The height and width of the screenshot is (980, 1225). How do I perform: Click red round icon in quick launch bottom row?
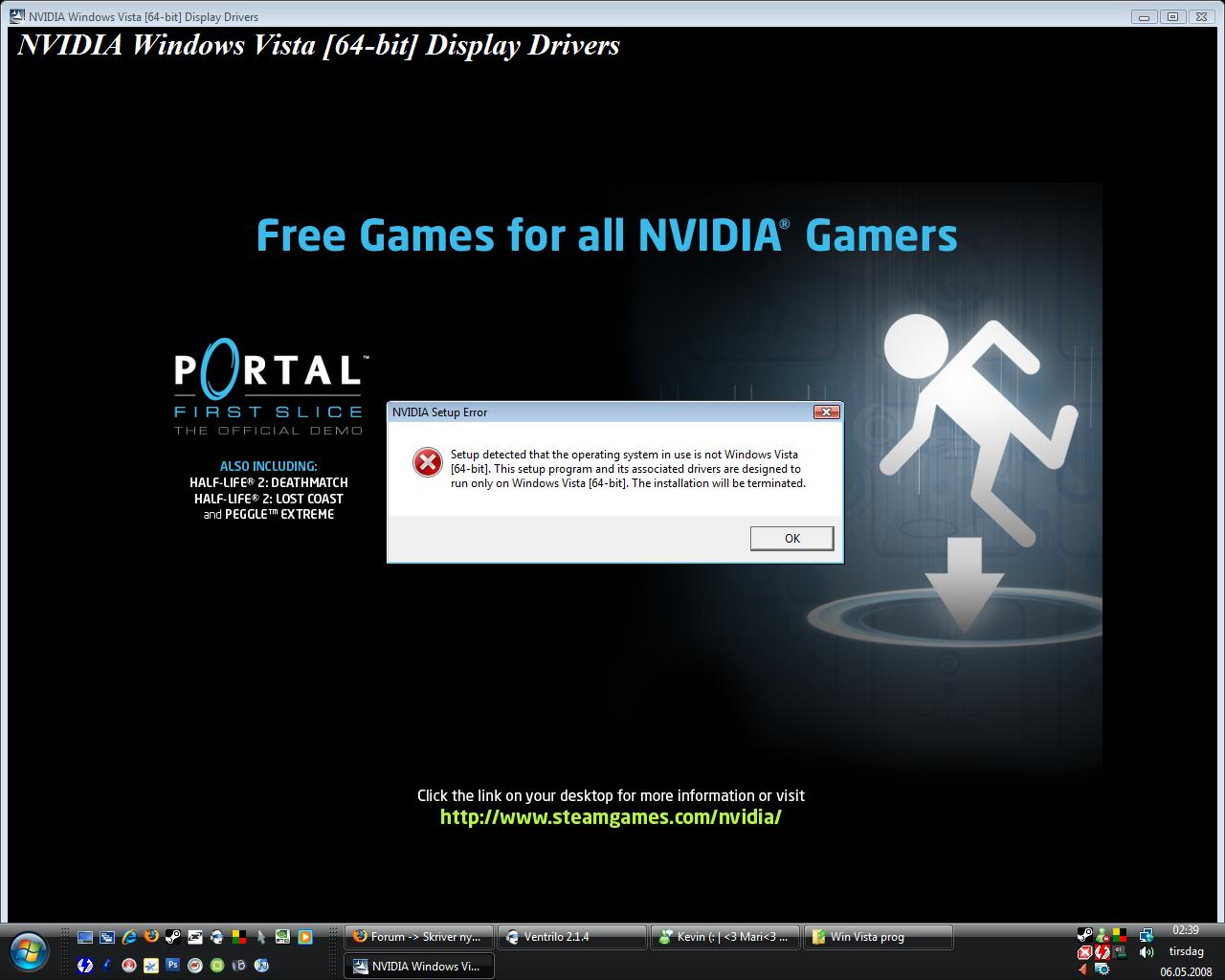click(129, 965)
